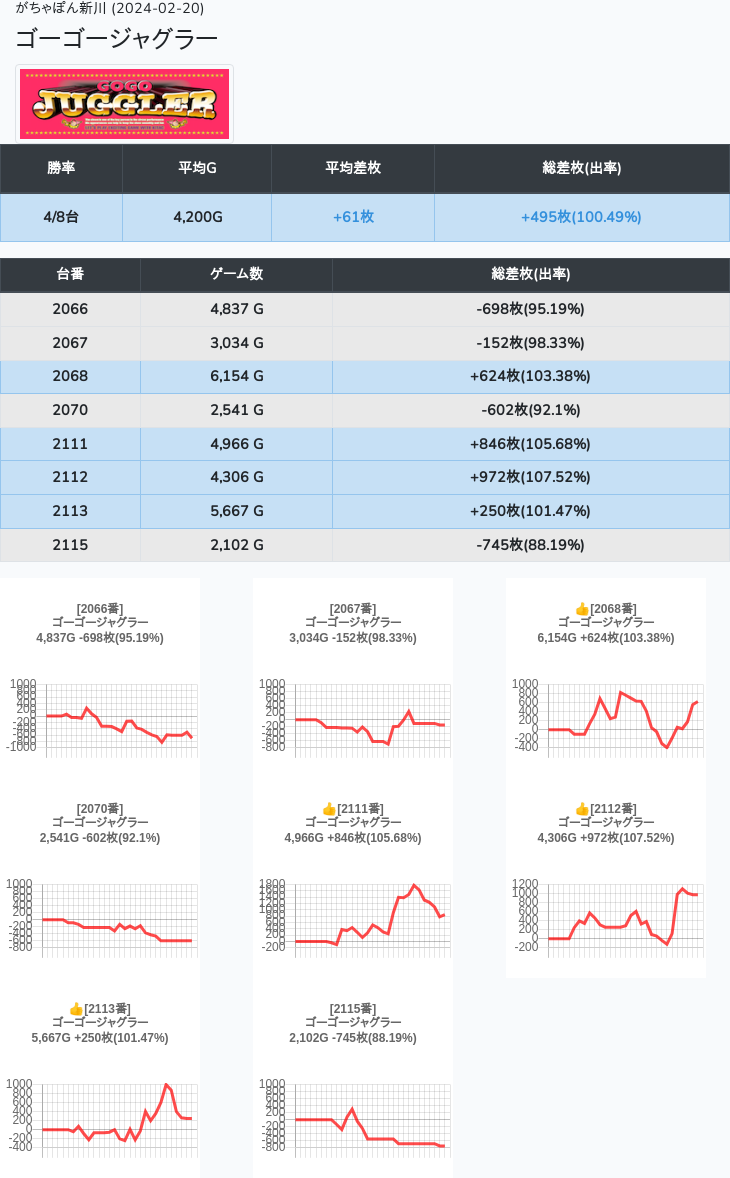Image resolution: width=730 pixels, height=1178 pixels.
Task: Click the GoGo Juggler banner logo
Action: 124,104
